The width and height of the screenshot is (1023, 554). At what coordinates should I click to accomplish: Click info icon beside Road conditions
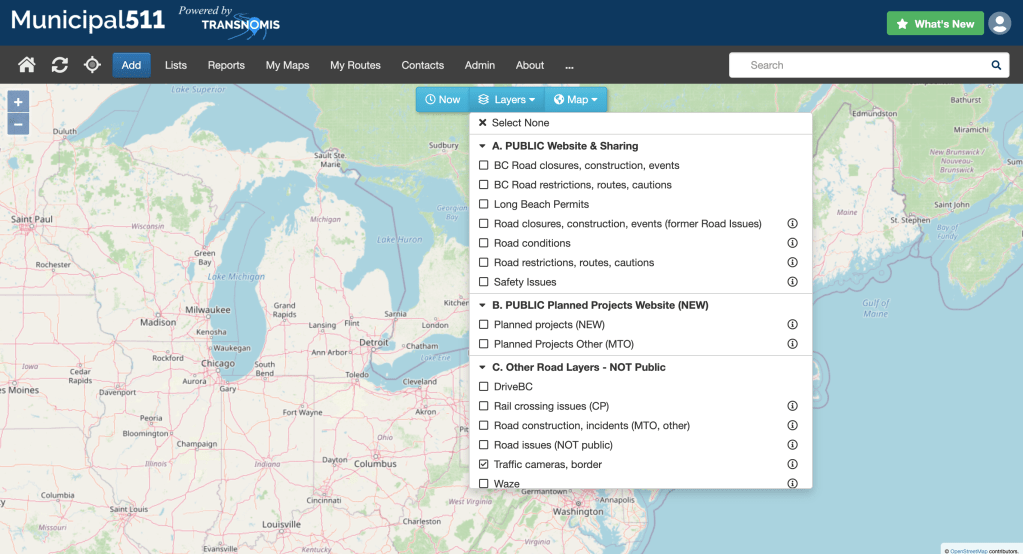click(x=792, y=243)
